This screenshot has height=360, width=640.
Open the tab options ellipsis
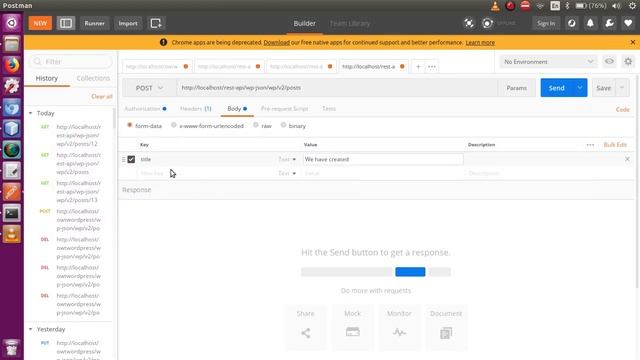coord(432,67)
